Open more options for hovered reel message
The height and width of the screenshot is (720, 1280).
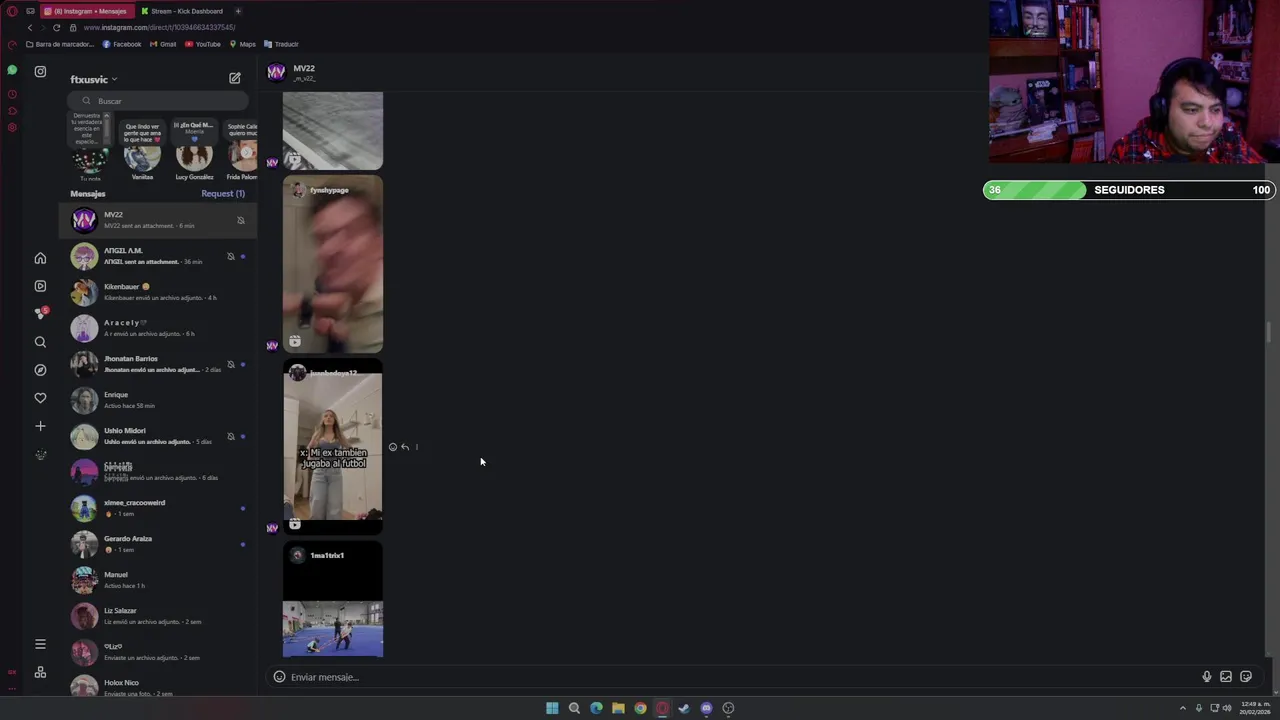(416, 447)
